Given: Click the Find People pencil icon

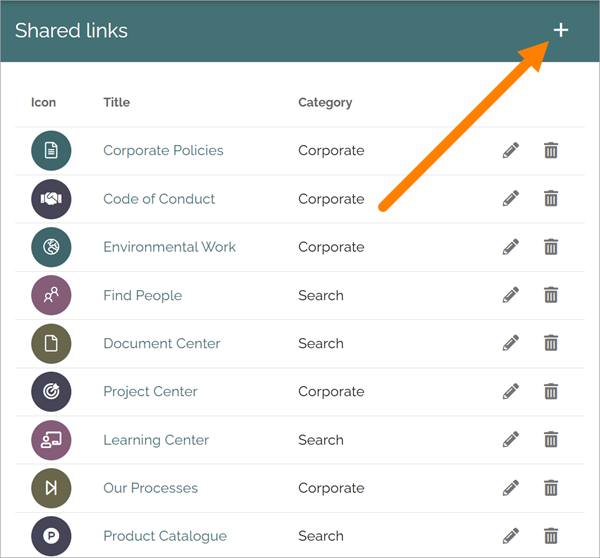Looking at the screenshot, I should 511,295.
